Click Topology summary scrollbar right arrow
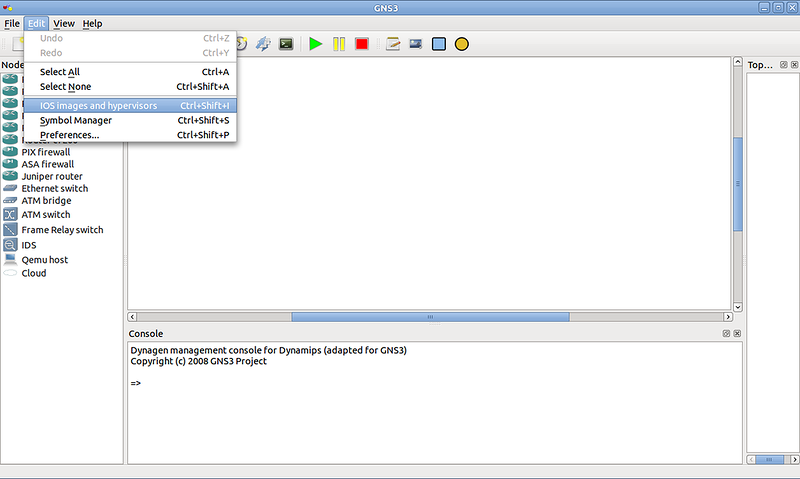Viewport: 800px width, 479px height. [x=794, y=460]
